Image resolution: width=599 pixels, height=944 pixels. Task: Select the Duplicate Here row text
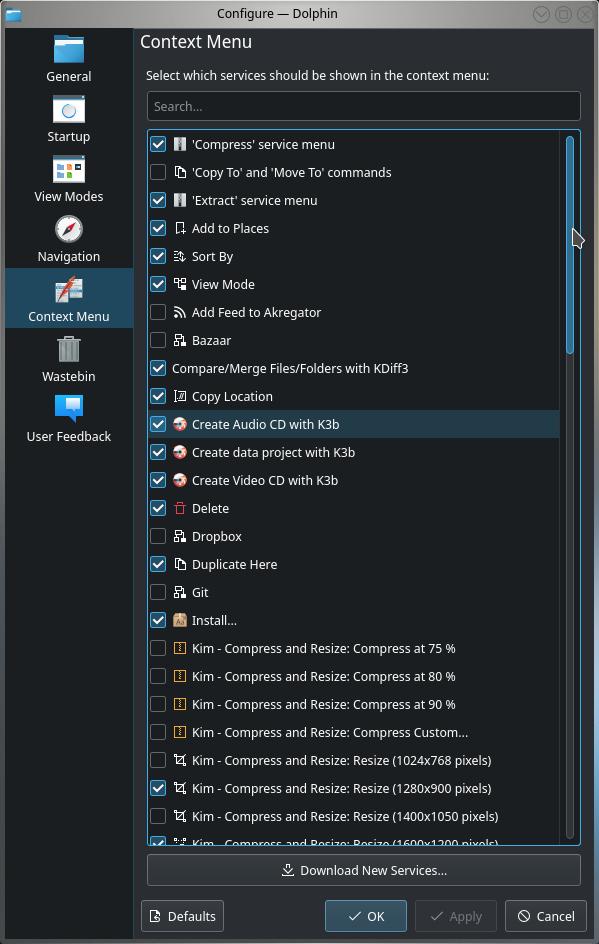click(x=235, y=564)
